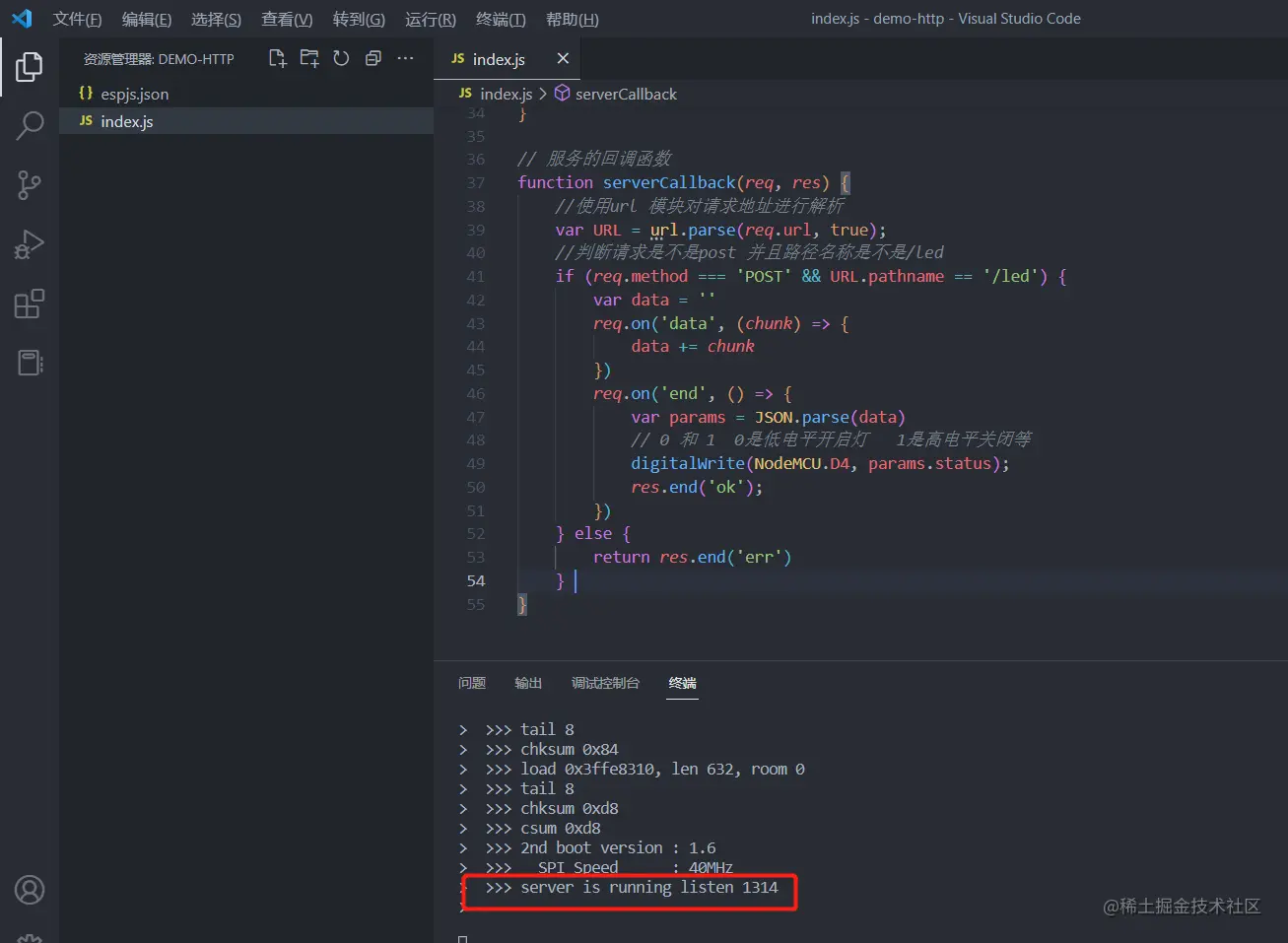
Task: Click the 'digitalWrite(NodeMCU.D4' code line
Action: pos(820,463)
